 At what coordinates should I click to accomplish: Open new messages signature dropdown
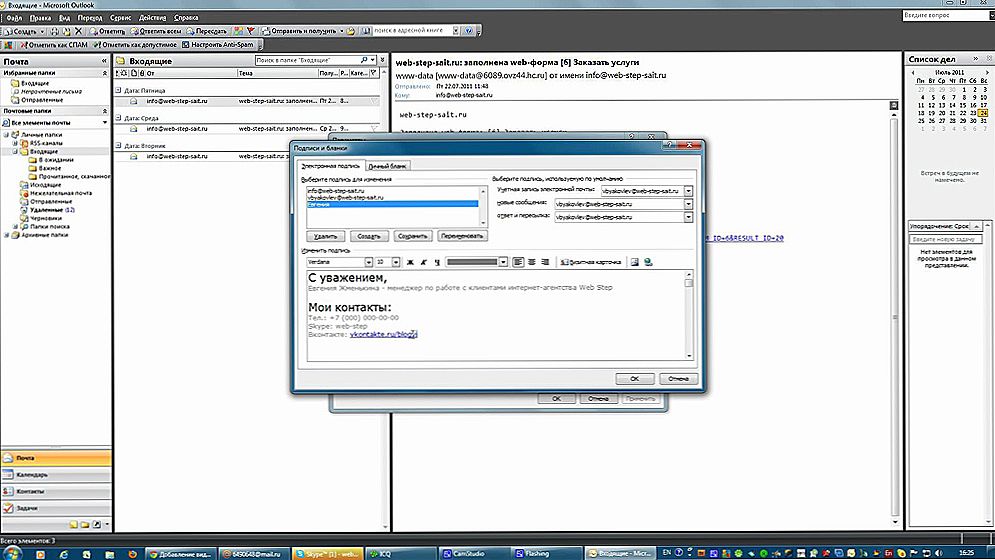point(688,204)
